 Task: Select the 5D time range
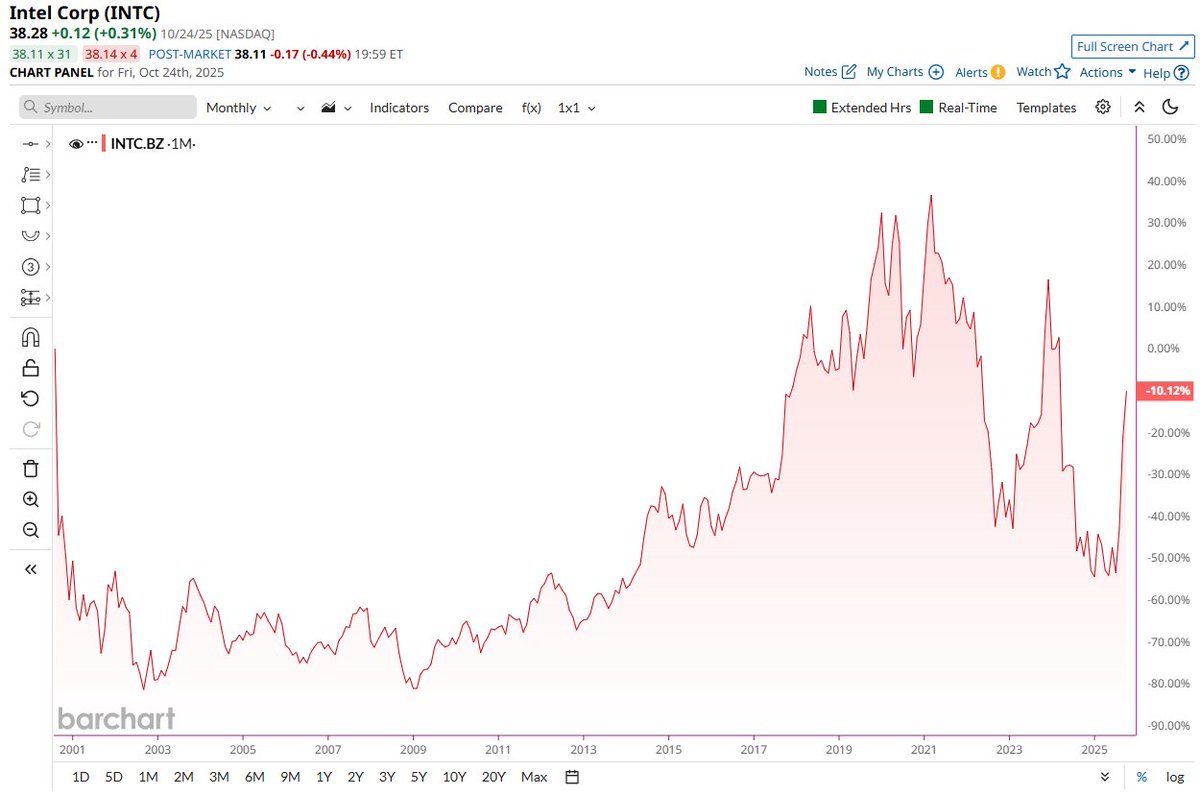[114, 777]
